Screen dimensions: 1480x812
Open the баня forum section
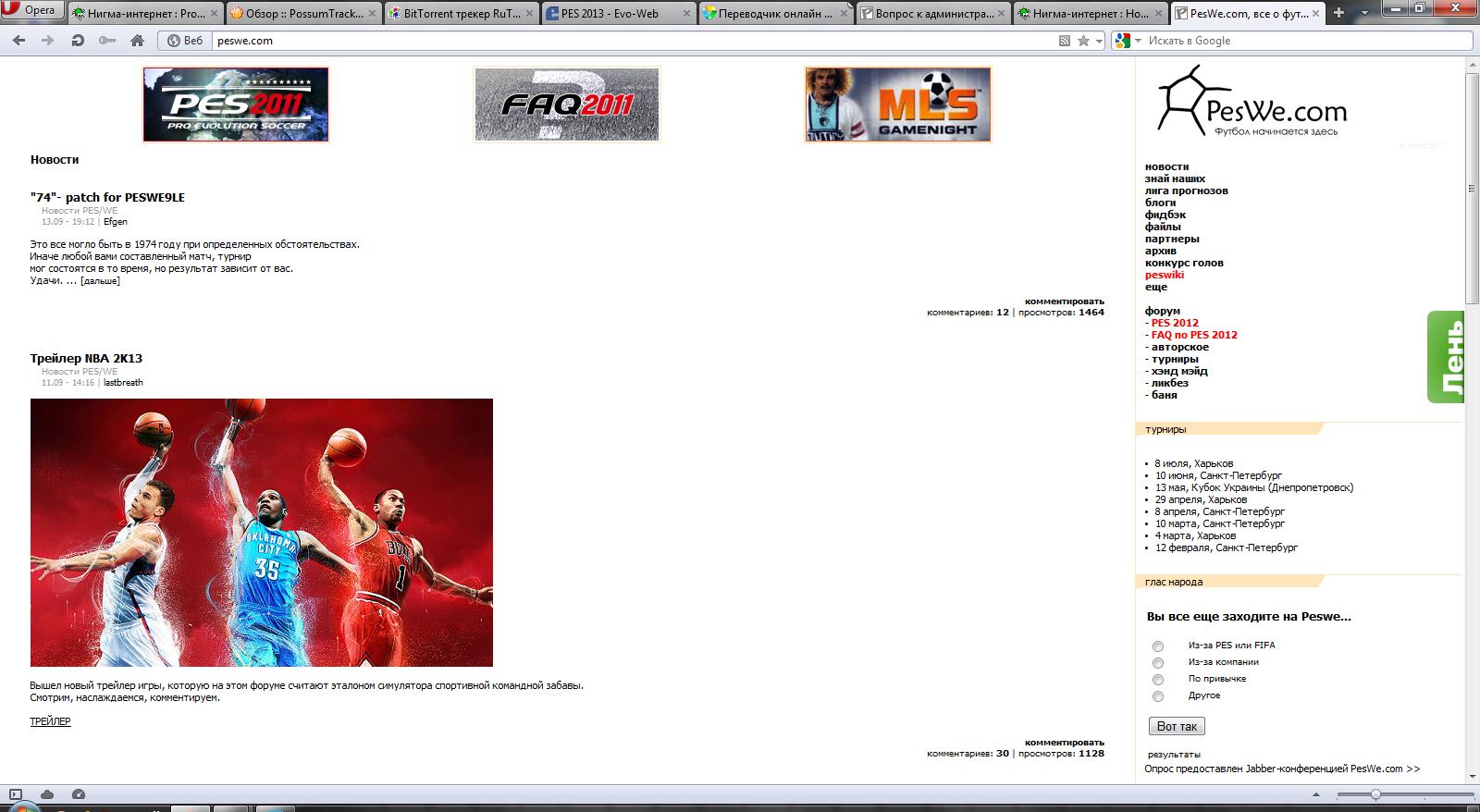[1165, 395]
